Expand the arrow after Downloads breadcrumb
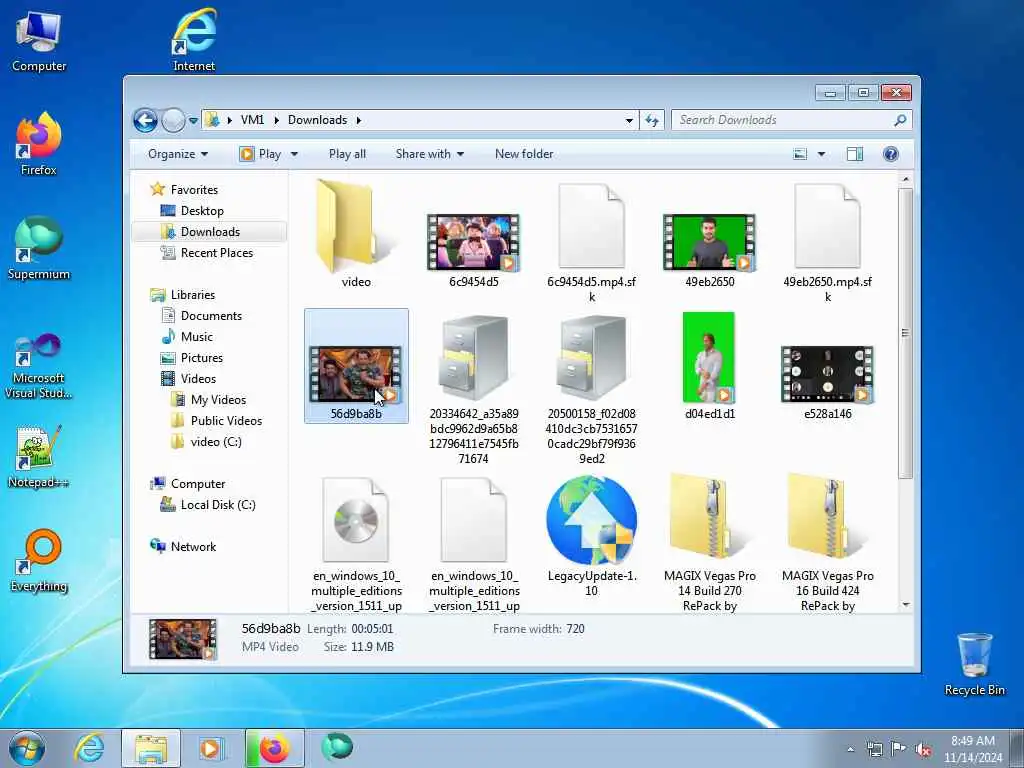The height and width of the screenshot is (768, 1024). click(359, 120)
